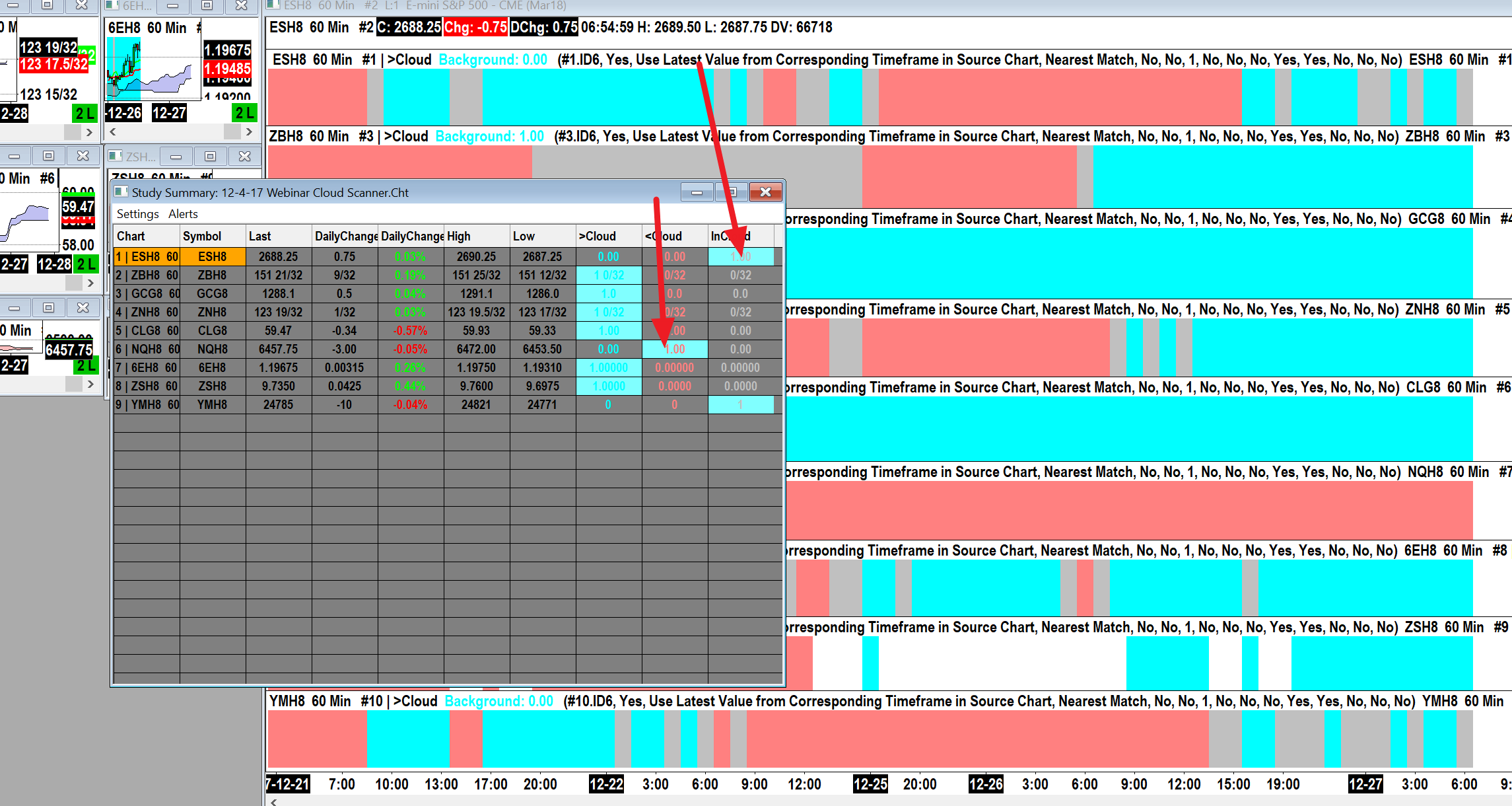The image size is (1512, 806).
Task: Click left scroll arrow below main time axis
Action: click(x=273, y=802)
